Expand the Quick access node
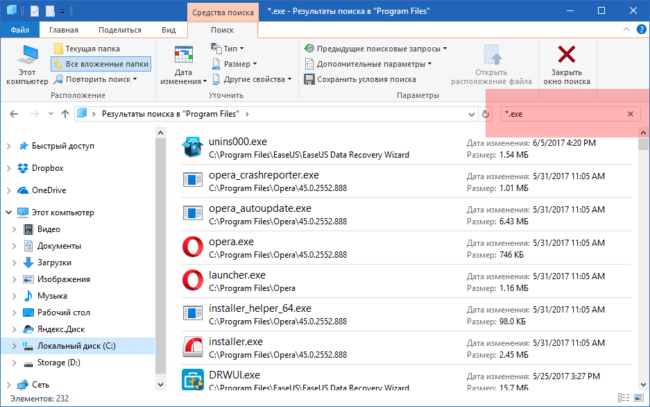This screenshot has width=650, height=407. tap(9, 146)
